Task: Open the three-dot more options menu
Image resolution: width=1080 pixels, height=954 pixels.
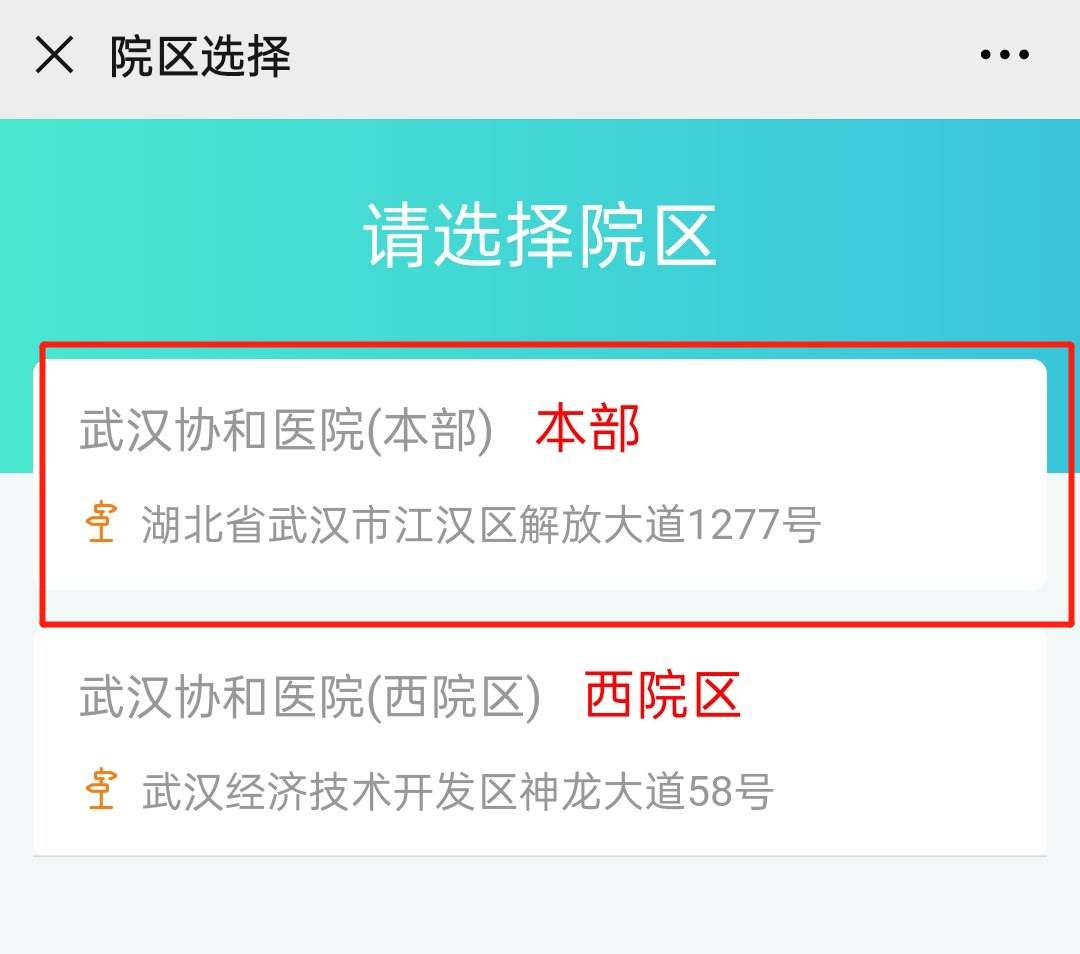Action: (1004, 55)
